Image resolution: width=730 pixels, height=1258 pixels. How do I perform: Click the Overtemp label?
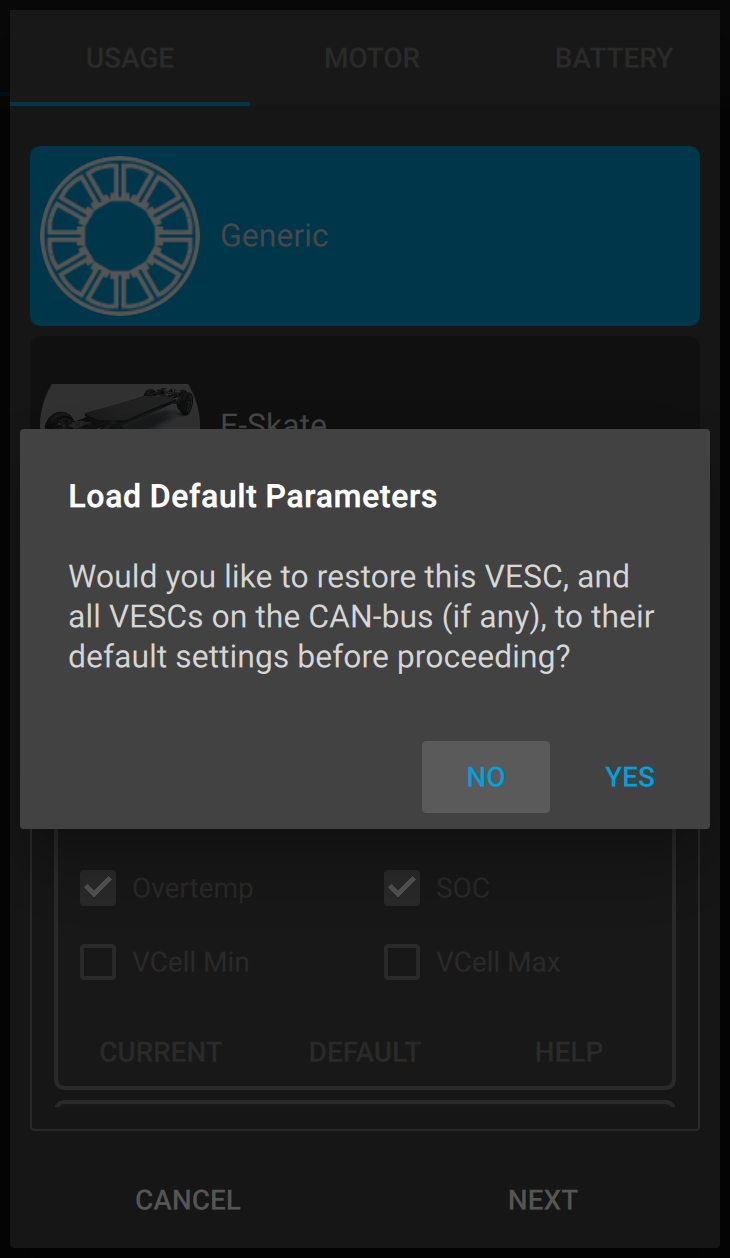coord(193,888)
